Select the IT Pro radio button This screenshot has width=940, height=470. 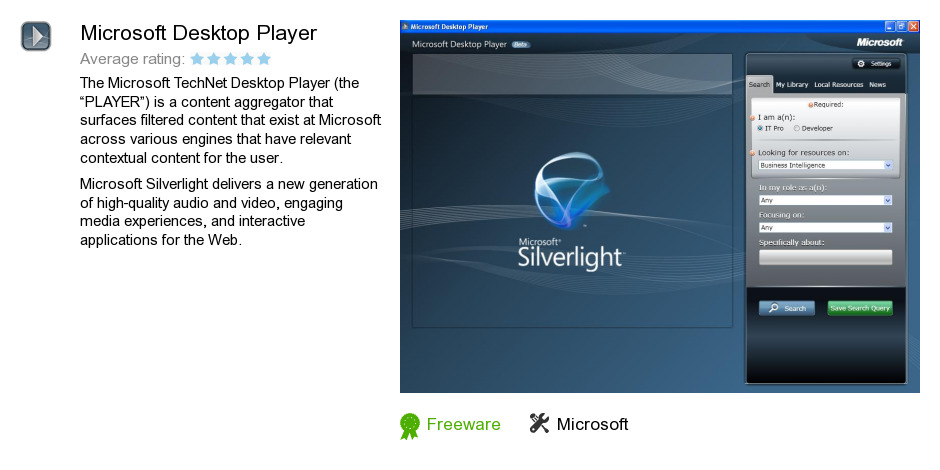coord(760,128)
